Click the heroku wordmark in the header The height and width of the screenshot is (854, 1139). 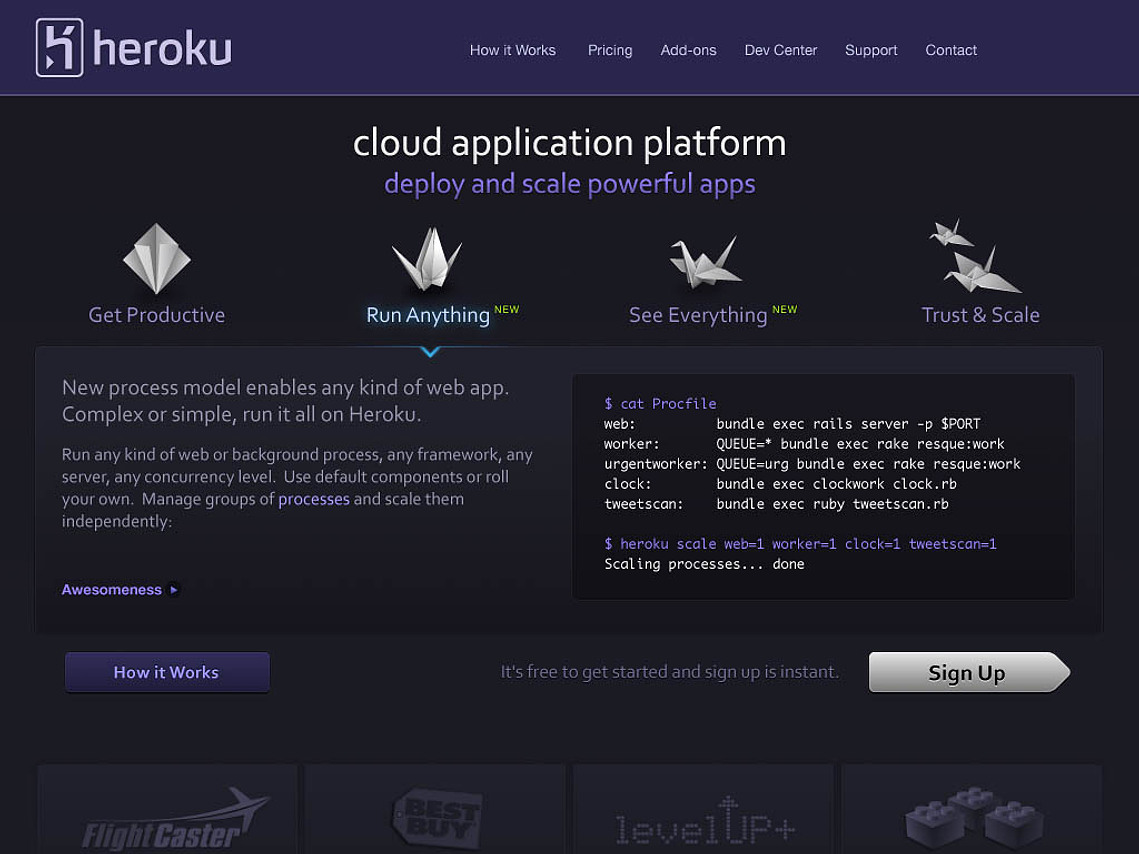163,49
